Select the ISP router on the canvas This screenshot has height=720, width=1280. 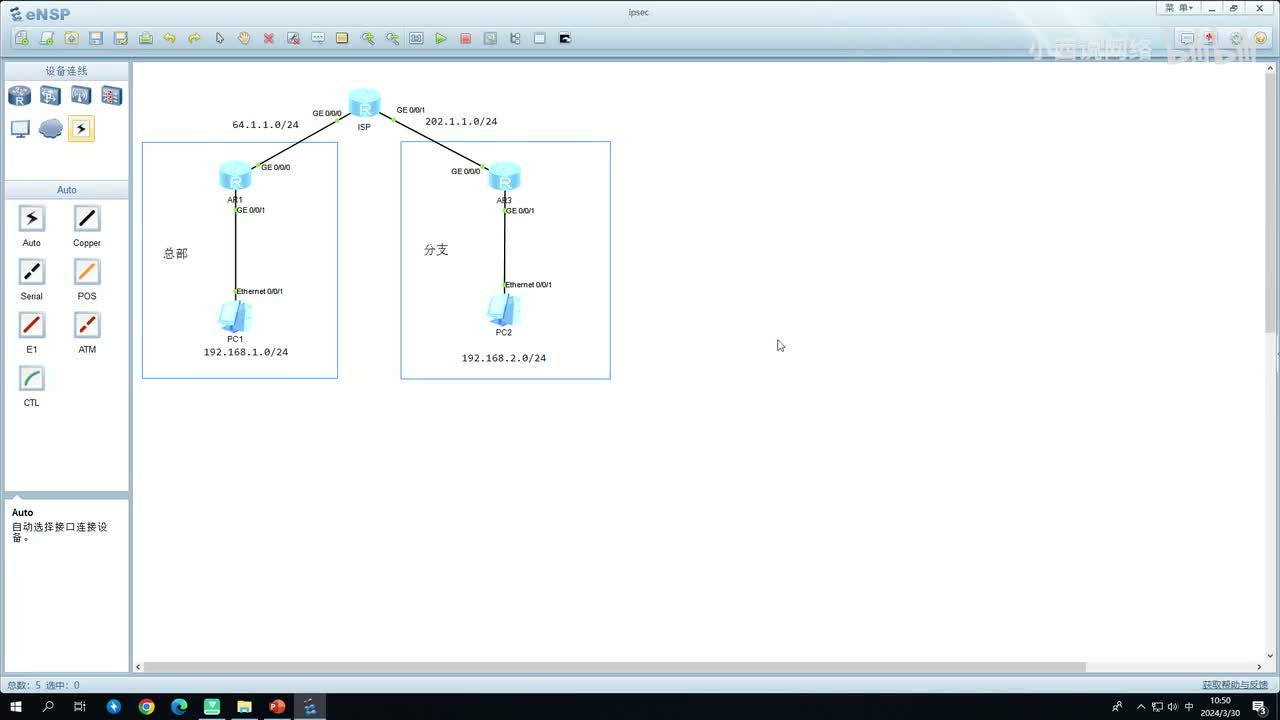(364, 104)
